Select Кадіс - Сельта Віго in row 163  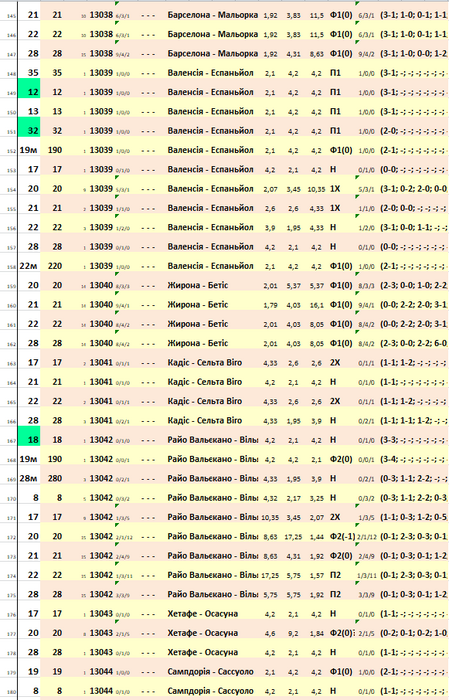(x=204, y=362)
